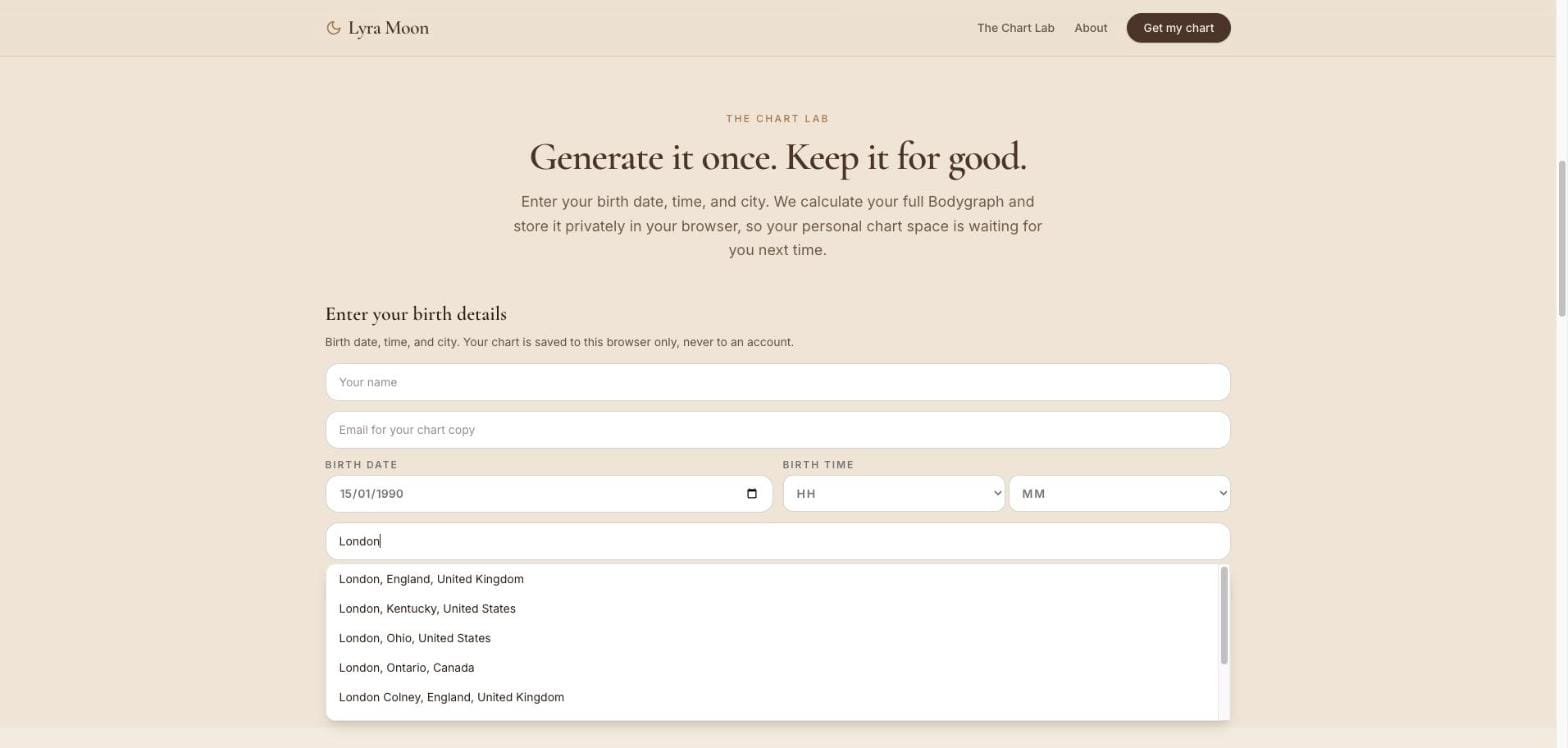Image resolution: width=1568 pixels, height=748 pixels.
Task: Click the Get my chart button
Action: (1178, 28)
